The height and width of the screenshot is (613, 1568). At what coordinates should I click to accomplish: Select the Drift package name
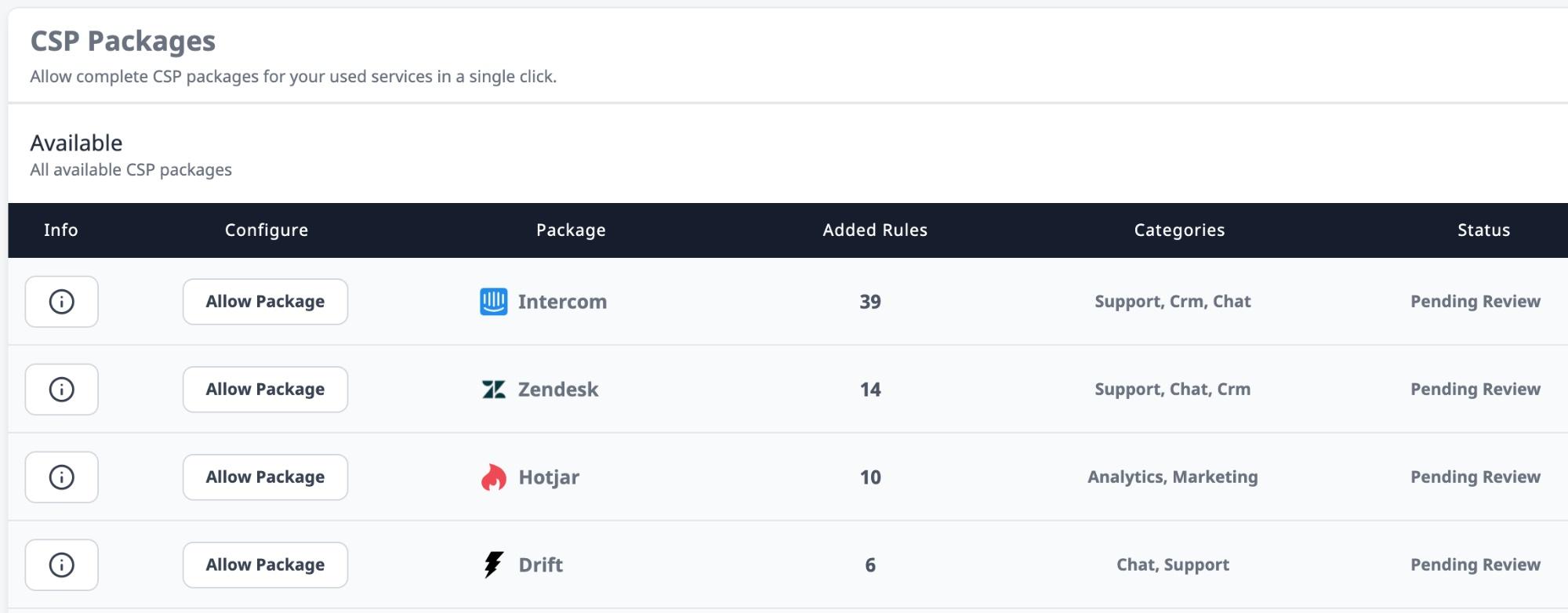[541, 565]
